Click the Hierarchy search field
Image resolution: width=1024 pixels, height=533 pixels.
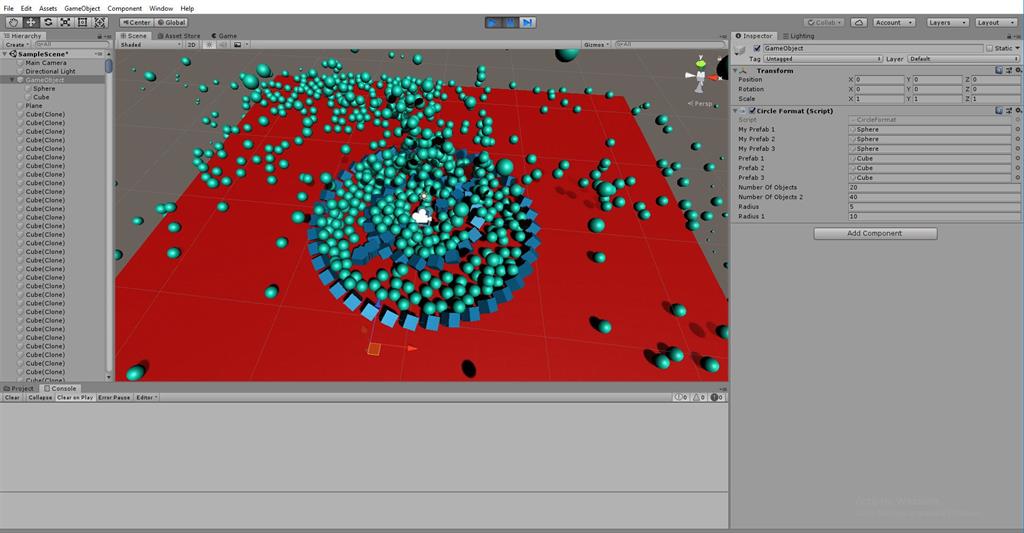[71, 44]
